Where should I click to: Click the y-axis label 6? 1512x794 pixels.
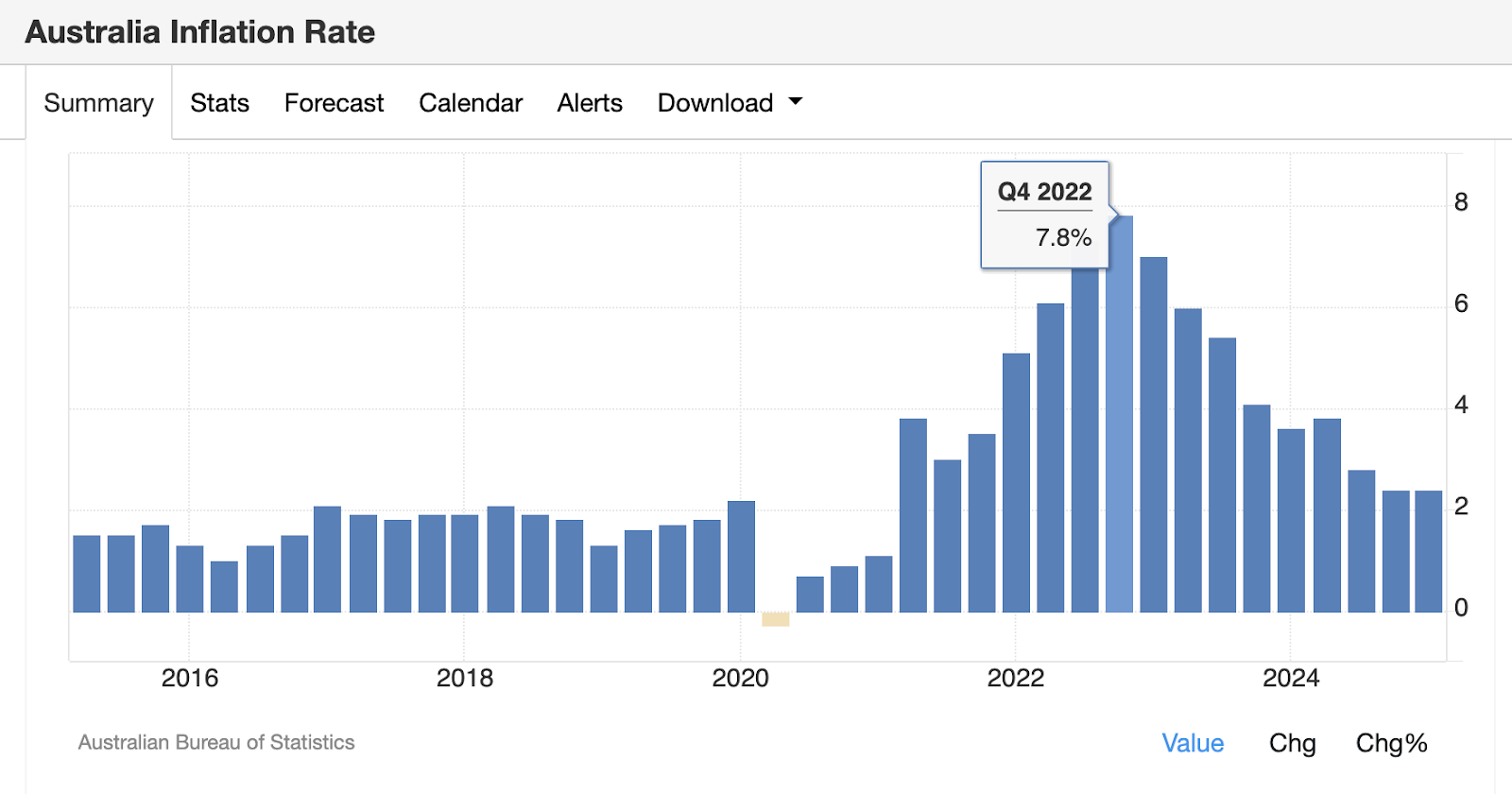(x=1461, y=303)
